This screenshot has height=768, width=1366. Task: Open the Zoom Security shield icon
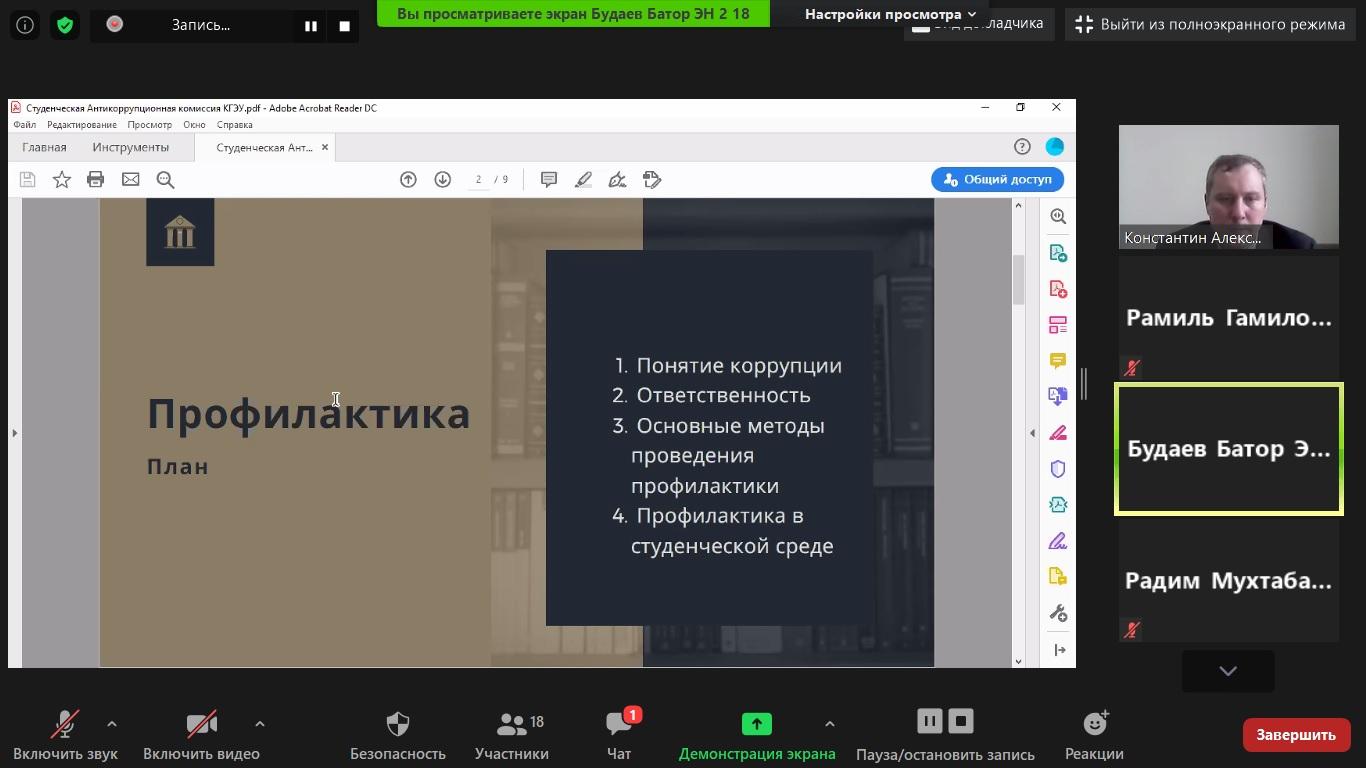[x=397, y=735]
